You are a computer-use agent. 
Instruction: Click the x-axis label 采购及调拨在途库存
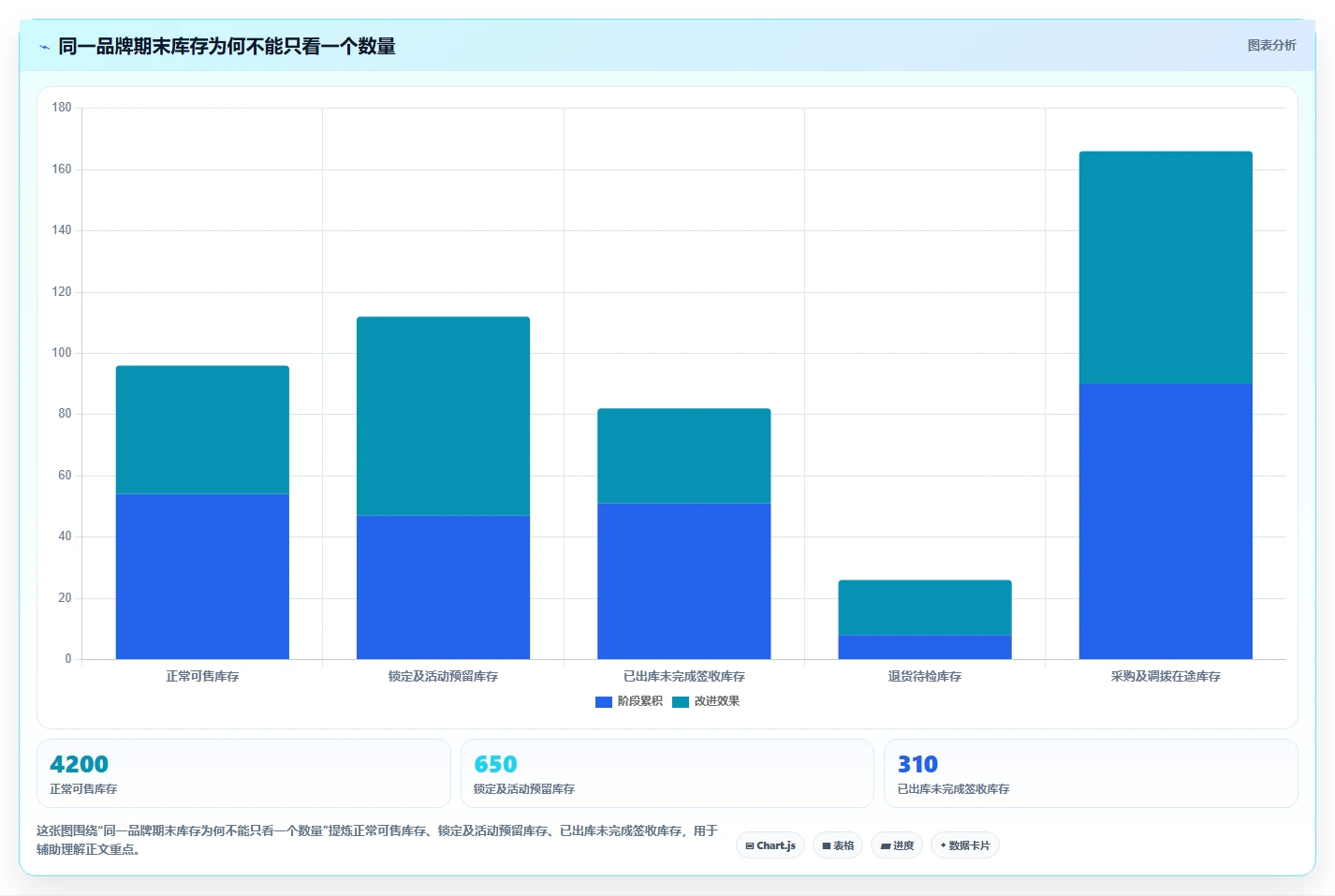click(1166, 676)
